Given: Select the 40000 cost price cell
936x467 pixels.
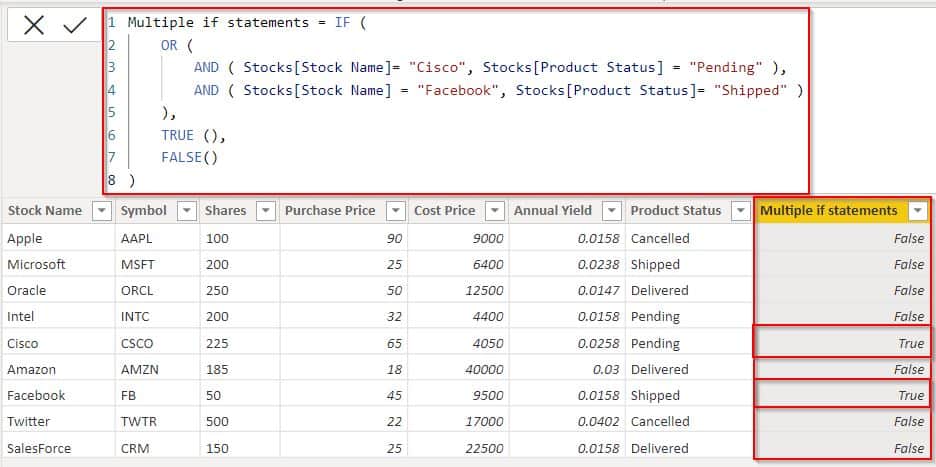Looking at the screenshot, I should tap(458, 370).
